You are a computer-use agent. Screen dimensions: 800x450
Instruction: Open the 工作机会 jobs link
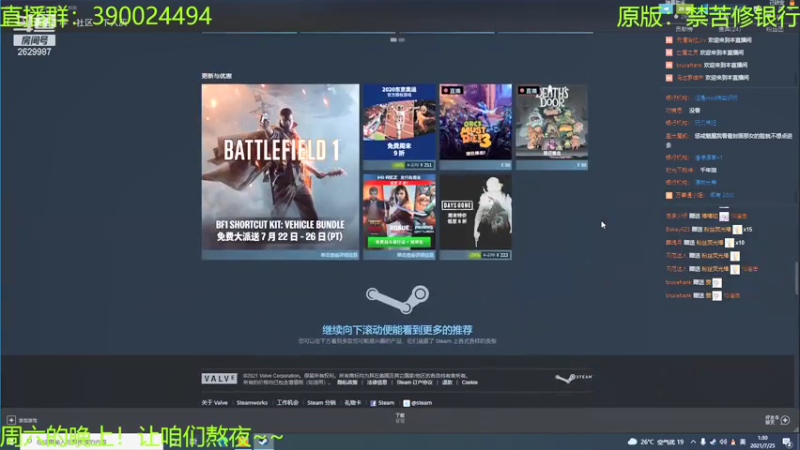point(287,403)
